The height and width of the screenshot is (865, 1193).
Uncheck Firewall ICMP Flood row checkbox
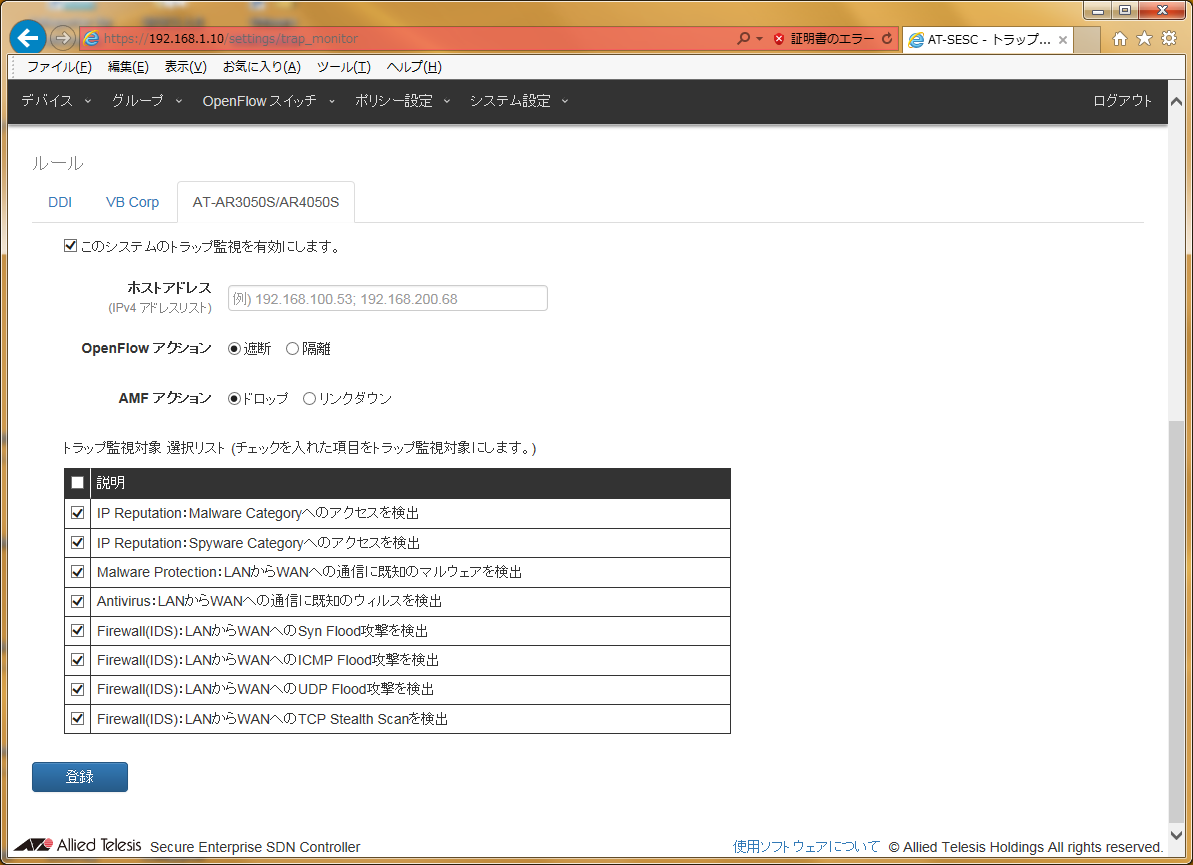click(78, 660)
